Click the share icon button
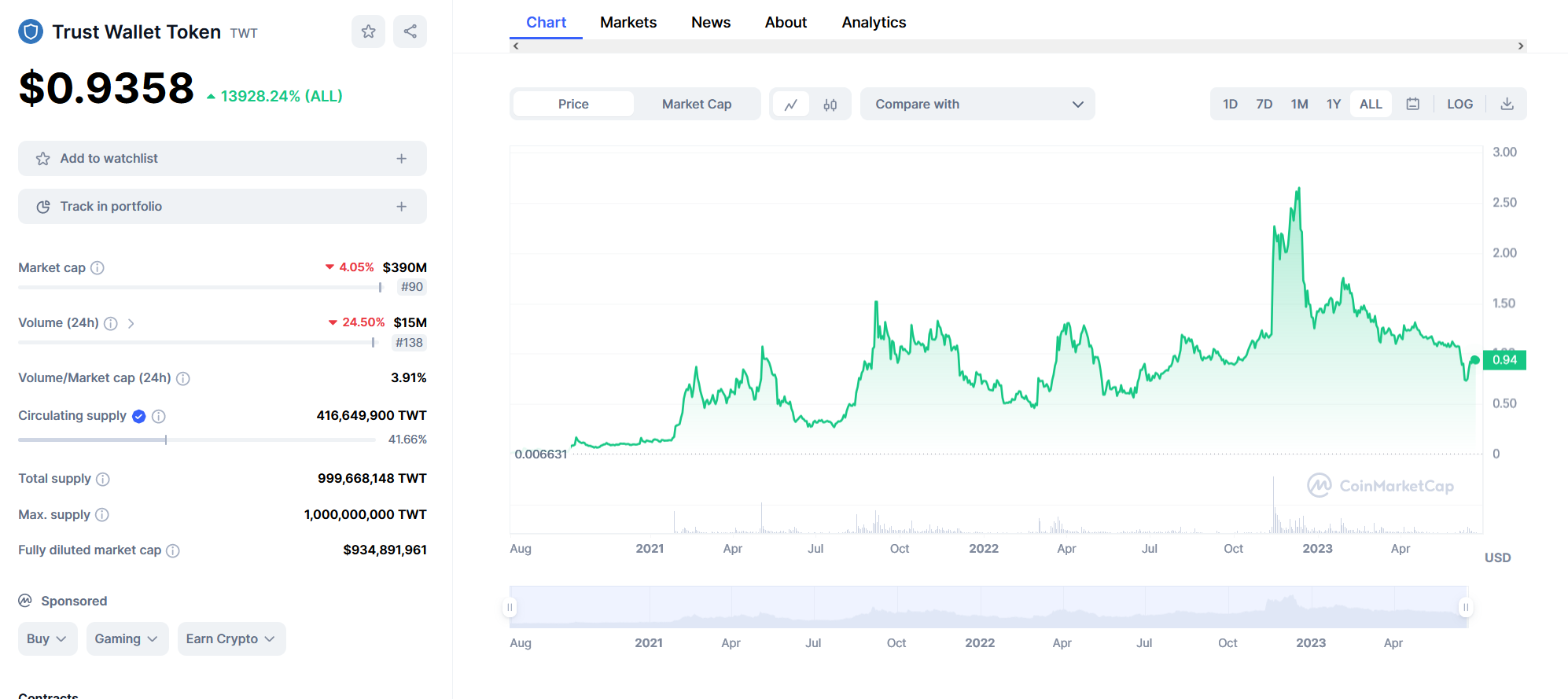The width and height of the screenshot is (1568, 699). [410, 31]
